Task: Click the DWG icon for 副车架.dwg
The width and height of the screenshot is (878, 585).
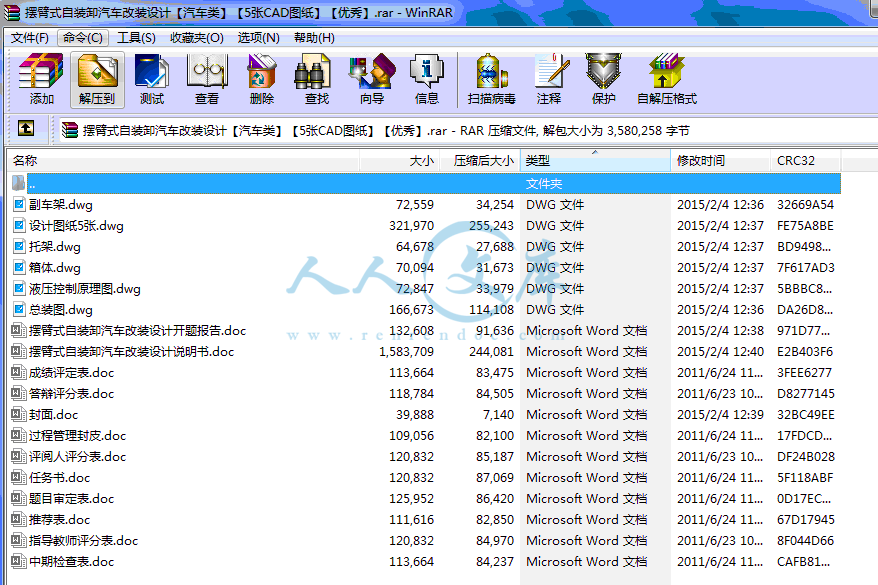Action: (x=19, y=204)
